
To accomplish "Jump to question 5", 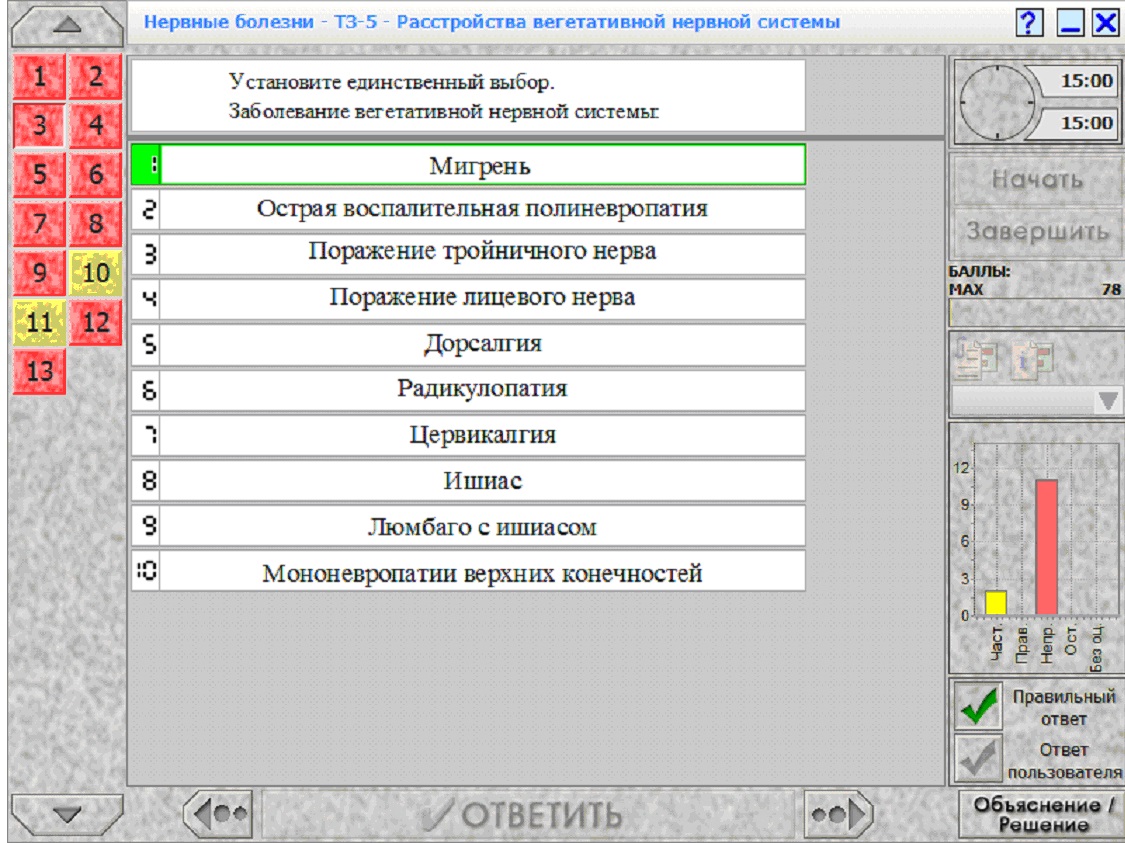I will click(39, 174).
